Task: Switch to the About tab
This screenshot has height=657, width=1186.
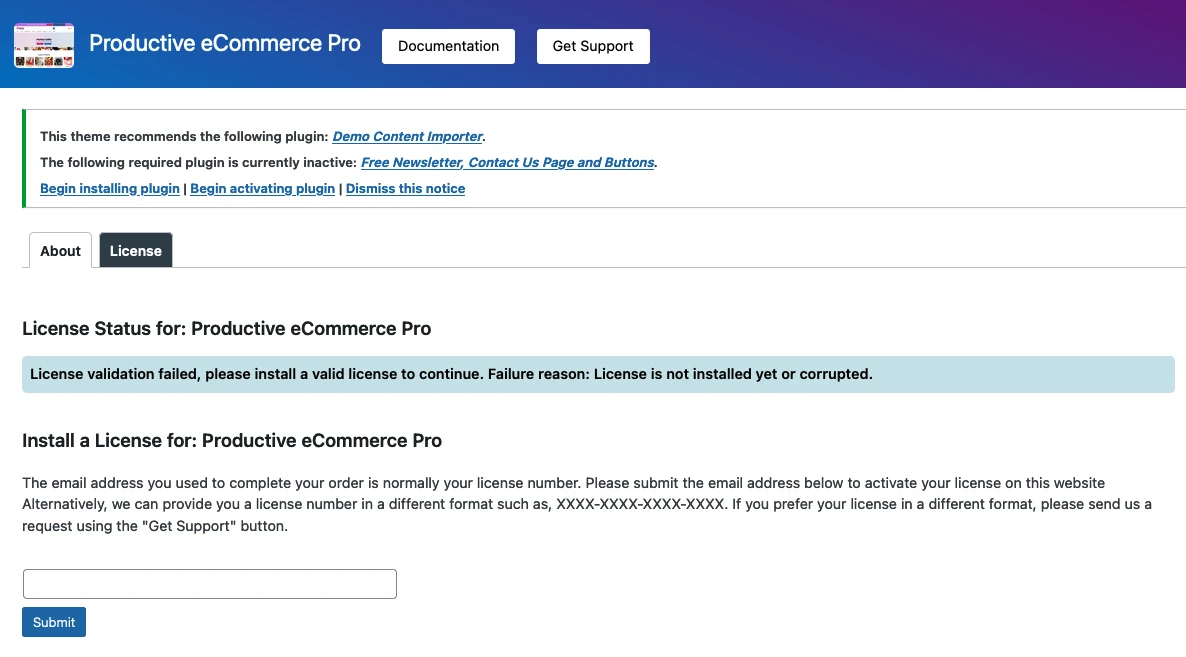Action: (x=61, y=250)
